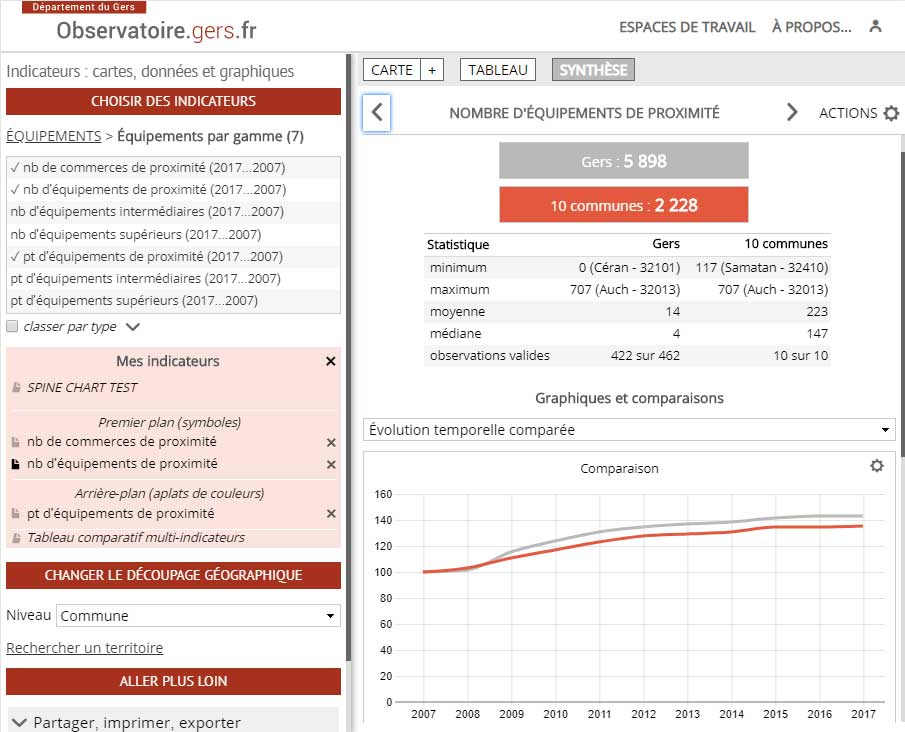905x732 pixels.
Task: Open the Rechercher un territoire link
Action: coord(85,648)
